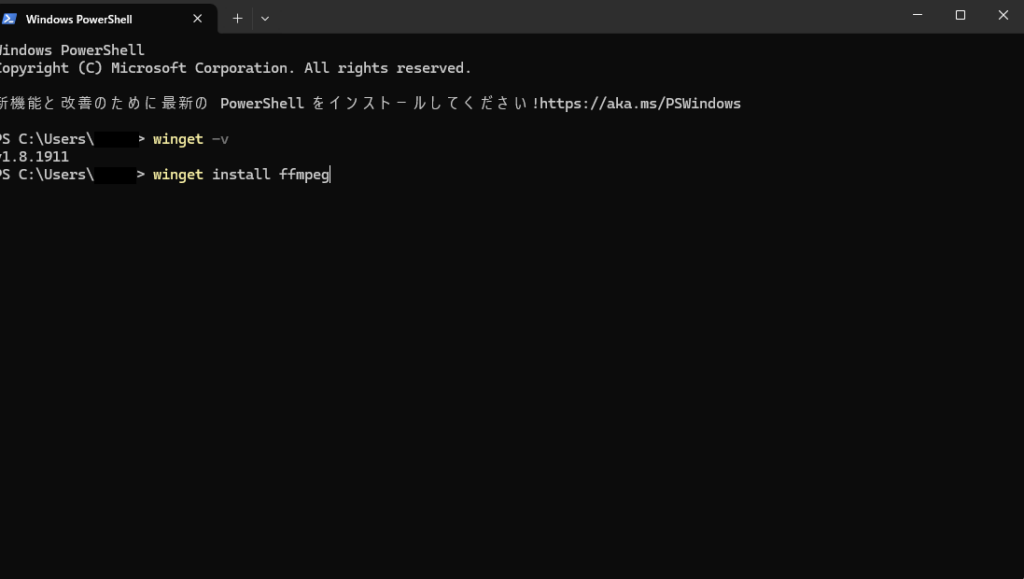
Task: Click the empty terminal area below the prompt
Action: (512, 379)
